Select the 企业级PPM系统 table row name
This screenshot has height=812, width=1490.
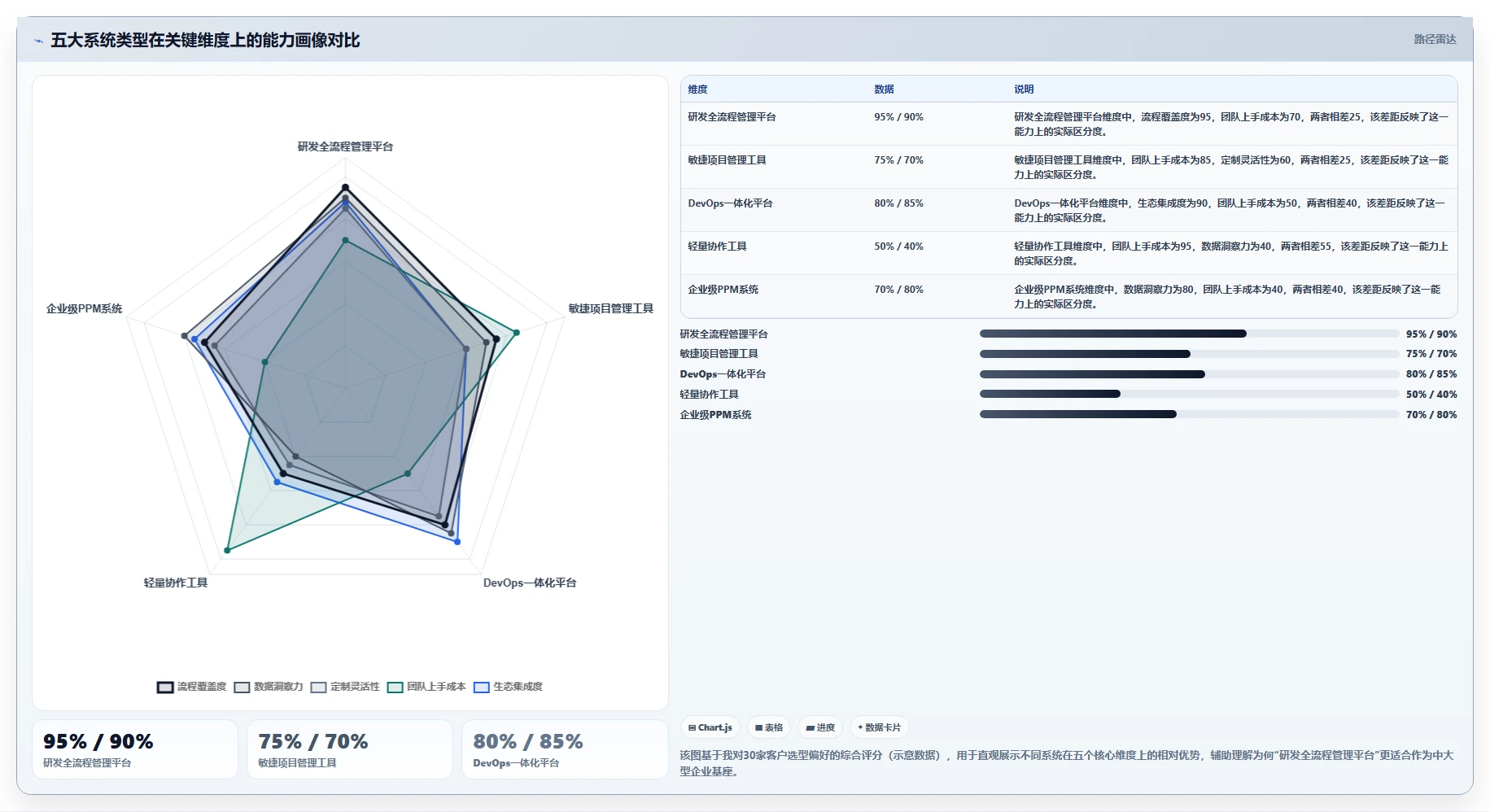(x=723, y=290)
